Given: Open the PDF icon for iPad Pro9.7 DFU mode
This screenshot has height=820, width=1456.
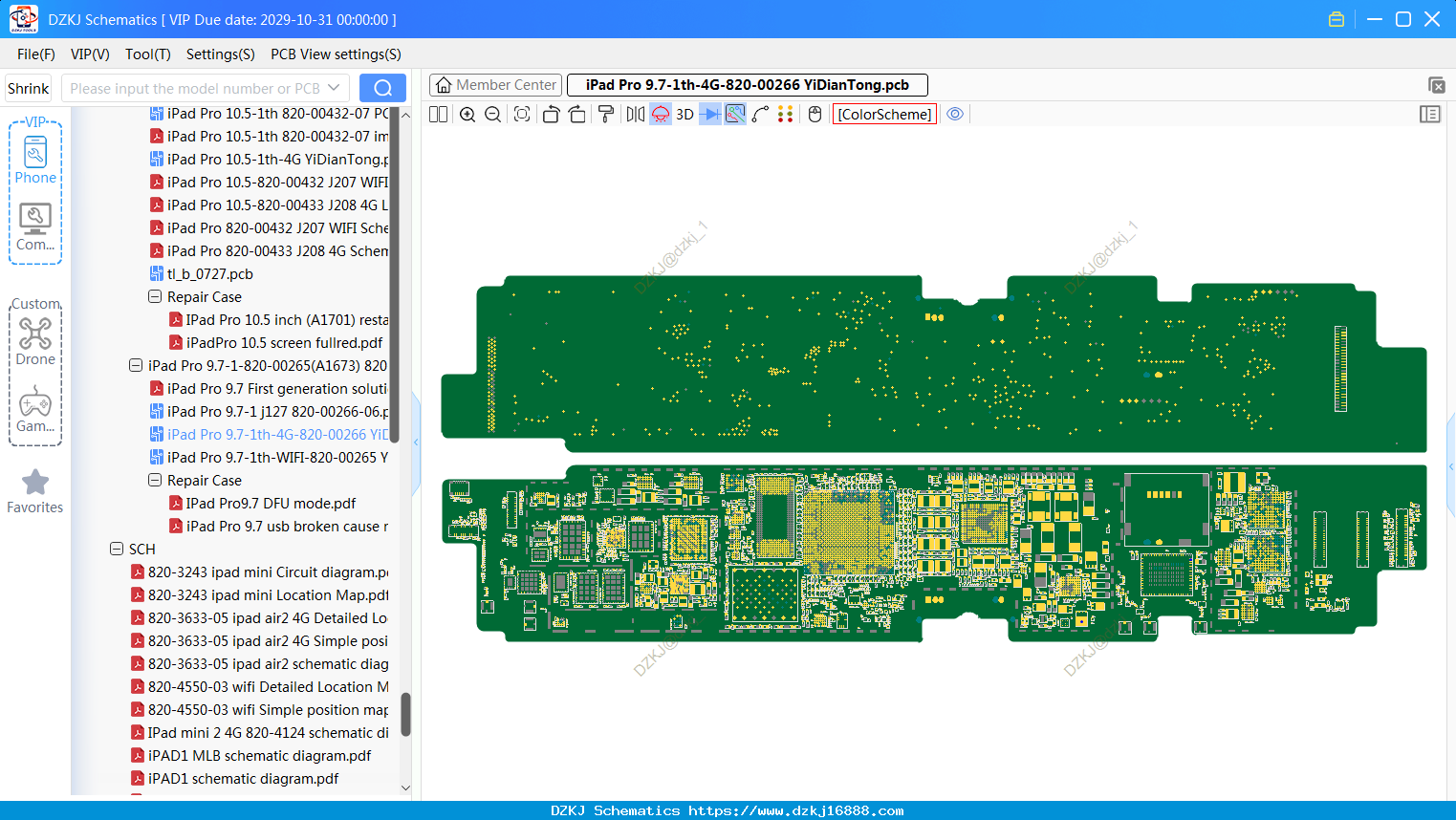Looking at the screenshot, I should click(176, 503).
